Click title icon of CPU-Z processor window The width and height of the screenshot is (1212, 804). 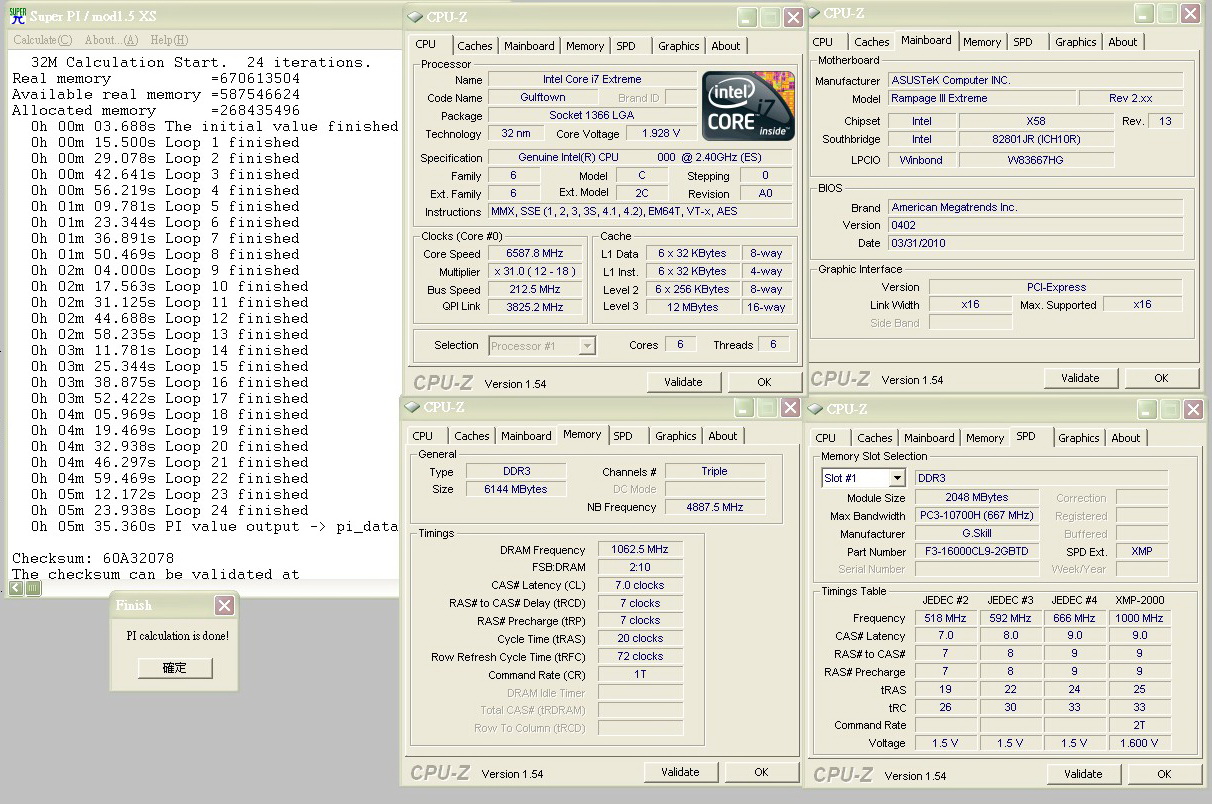click(414, 15)
